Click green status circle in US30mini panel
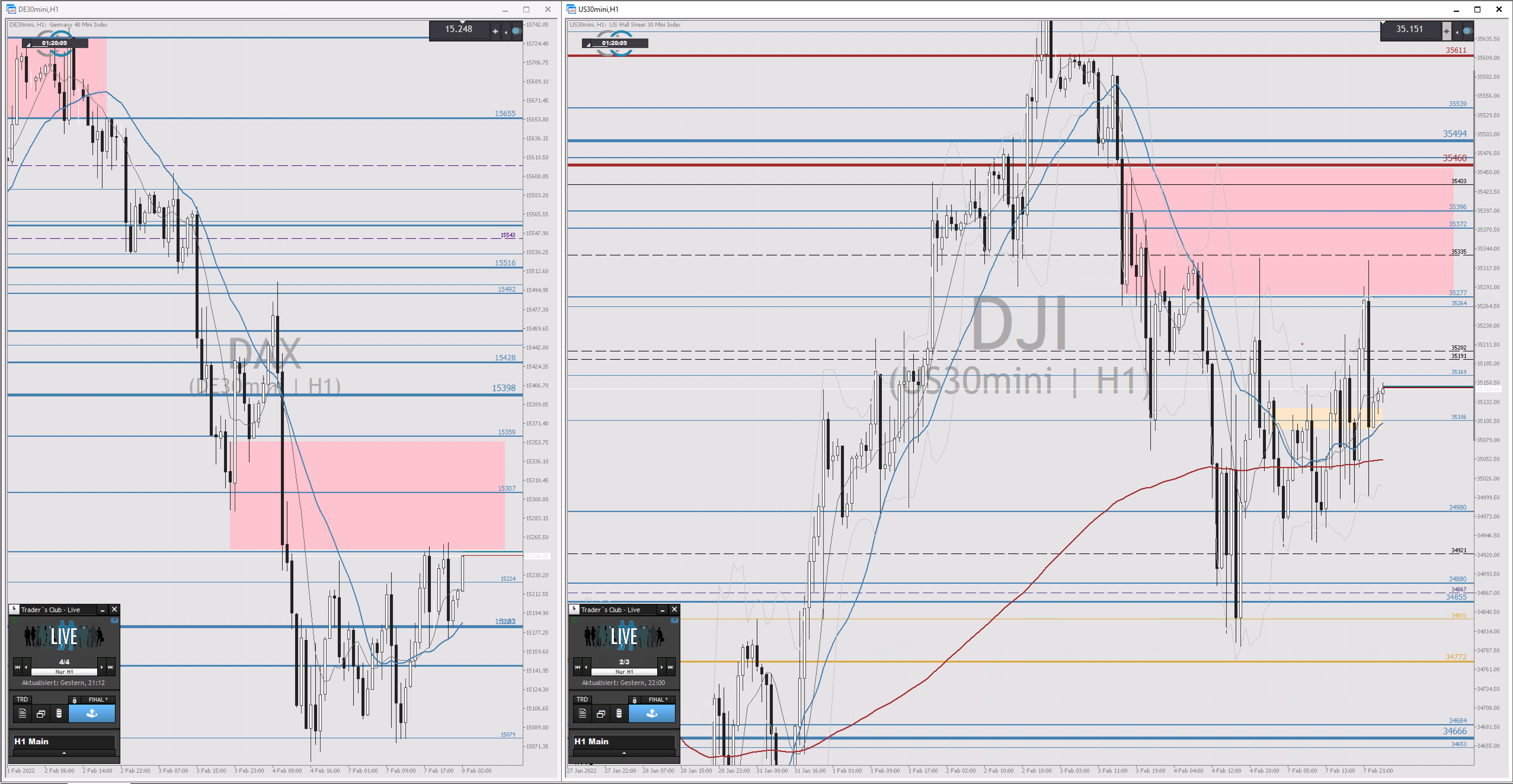 [574, 620]
